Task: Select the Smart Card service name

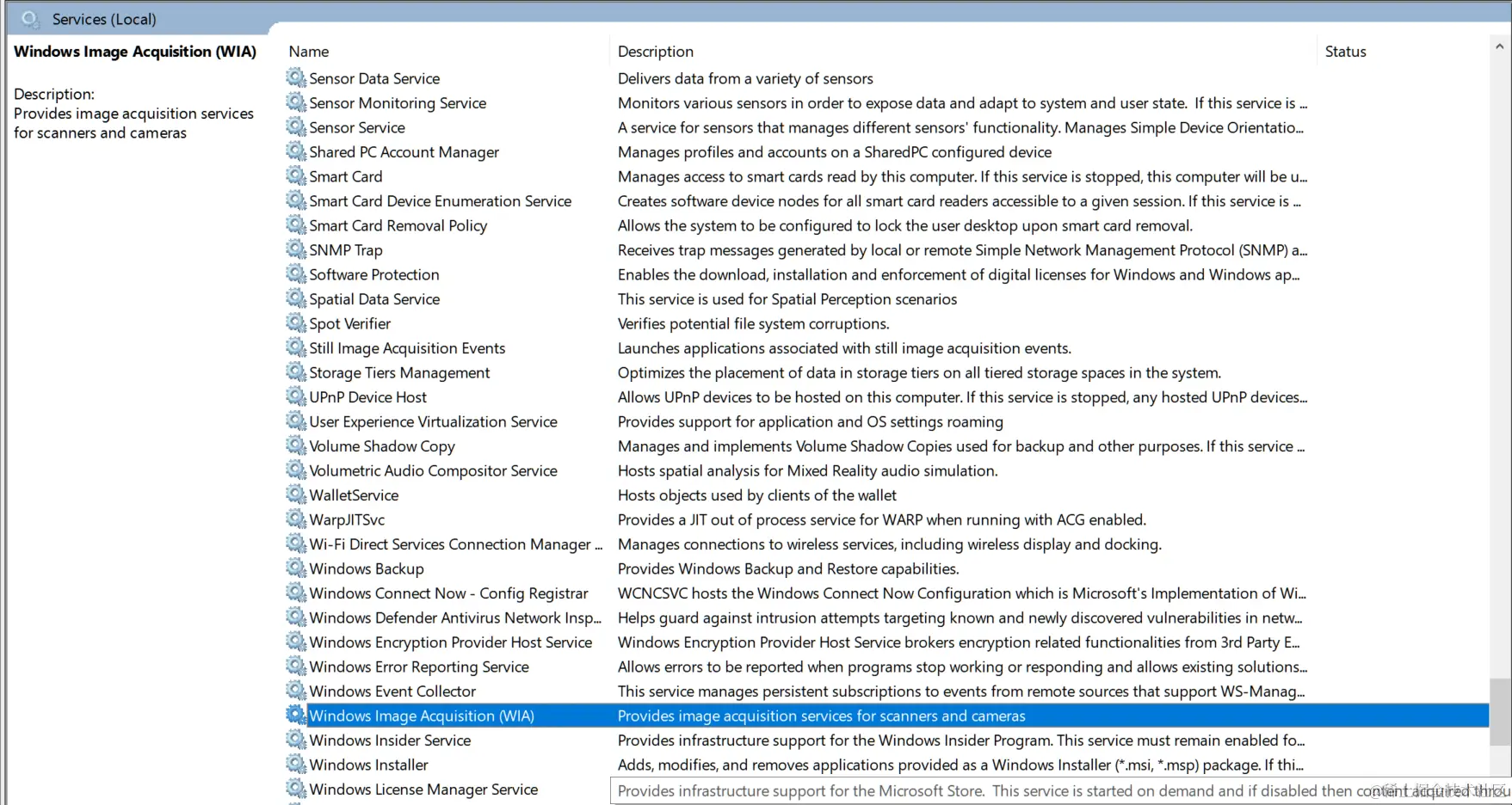Action: 346,176
